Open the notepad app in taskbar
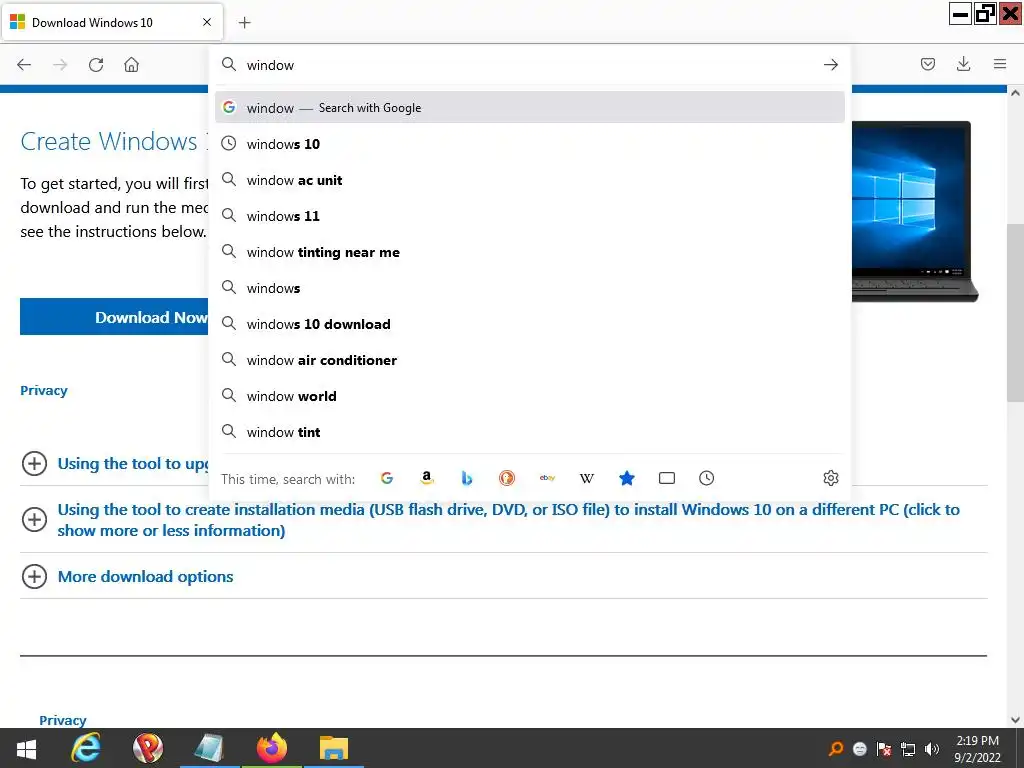Viewport: 1024px width, 768px height. pyautogui.click(x=210, y=748)
